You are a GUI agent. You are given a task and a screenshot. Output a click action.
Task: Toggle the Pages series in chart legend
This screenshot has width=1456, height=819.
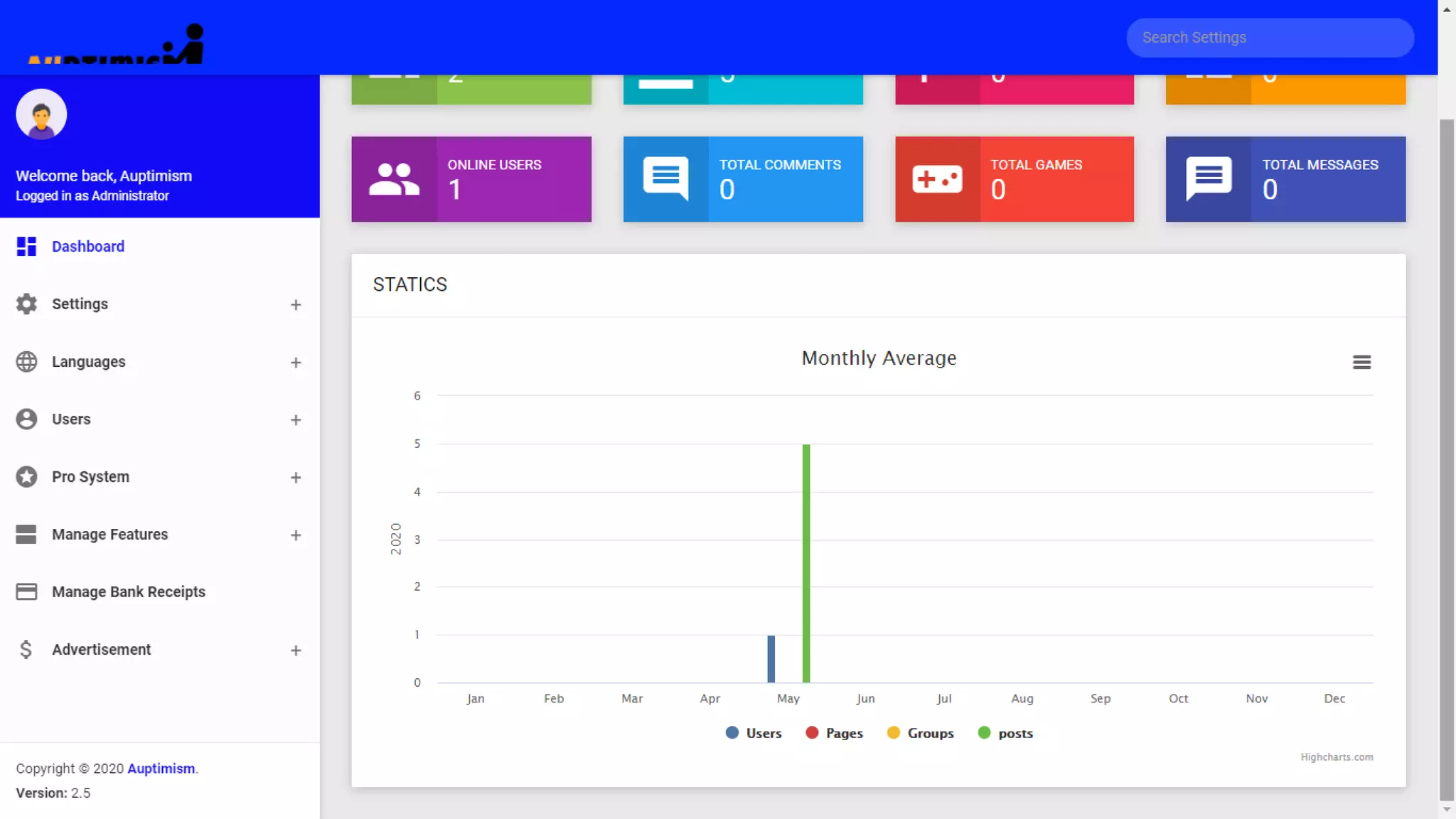pos(843,733)
